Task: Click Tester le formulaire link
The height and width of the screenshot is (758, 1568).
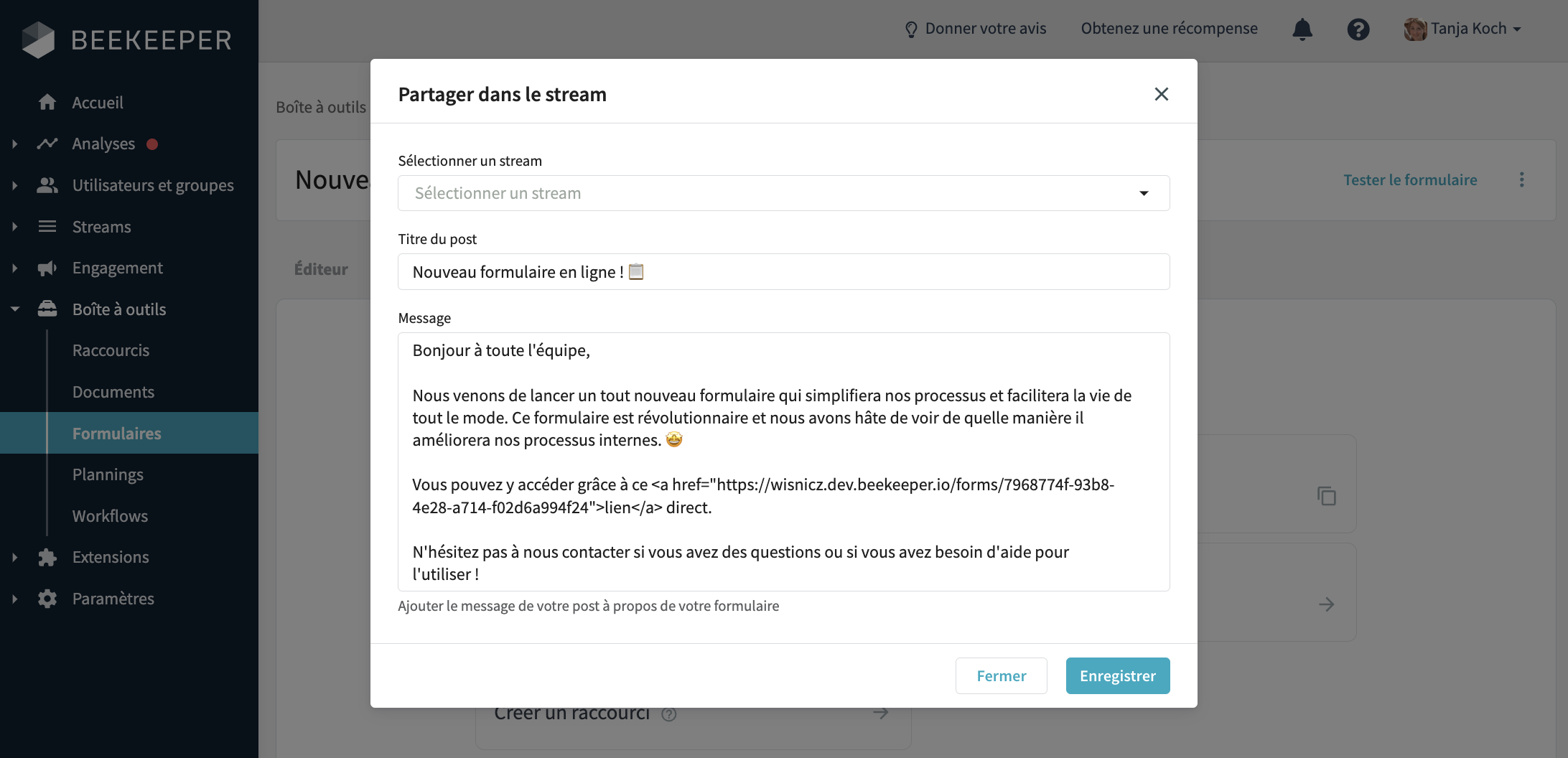Action: pos(1410,179)
